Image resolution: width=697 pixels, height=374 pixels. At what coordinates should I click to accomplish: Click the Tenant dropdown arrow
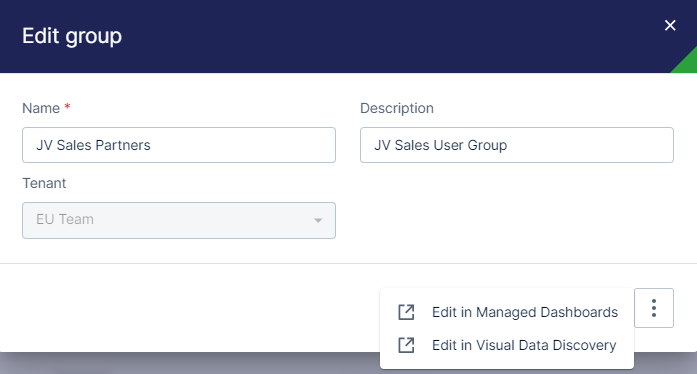(318, 221)
